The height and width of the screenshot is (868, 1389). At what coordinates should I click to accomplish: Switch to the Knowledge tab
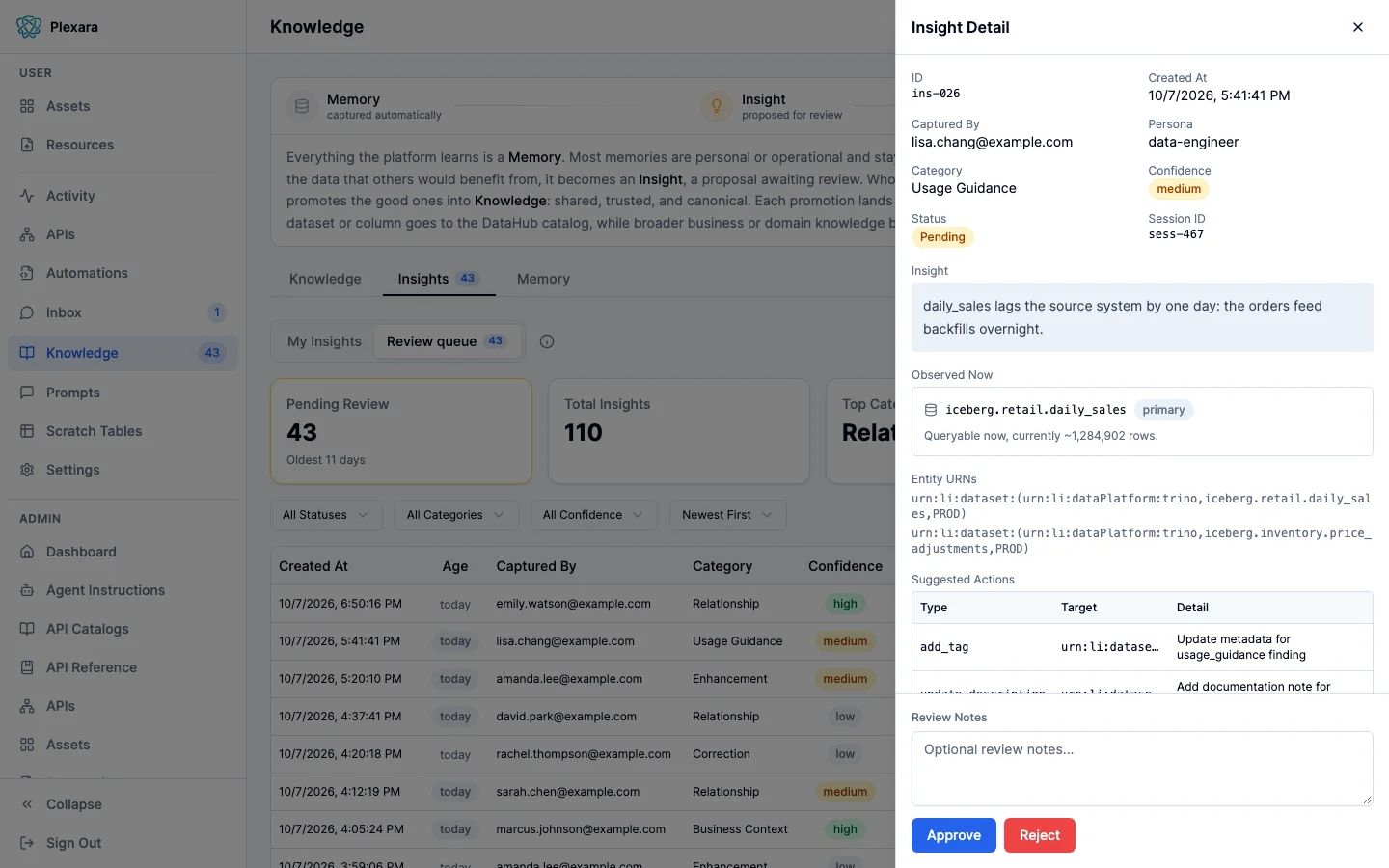click(x=325, y=279)
